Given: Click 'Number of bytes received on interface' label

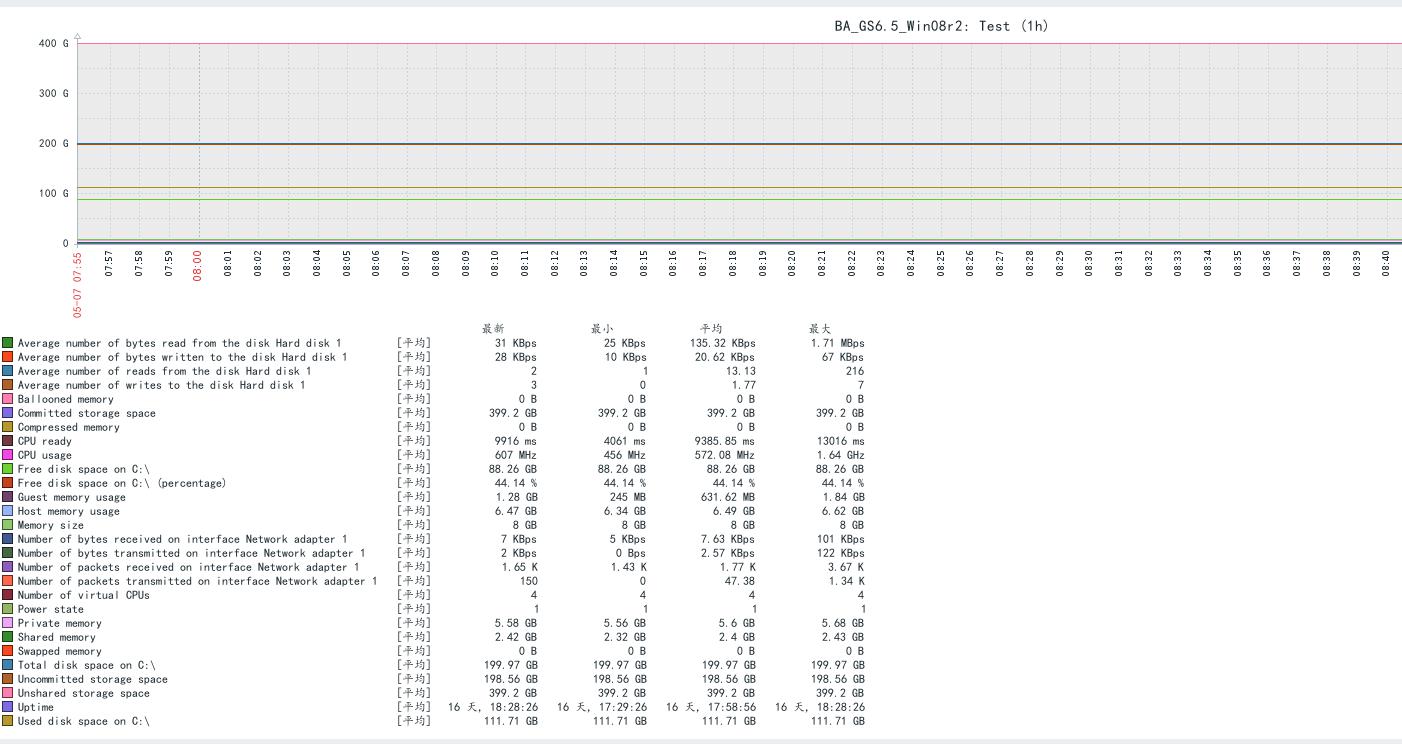Looking at the screenshot, I should coord(183,539).
